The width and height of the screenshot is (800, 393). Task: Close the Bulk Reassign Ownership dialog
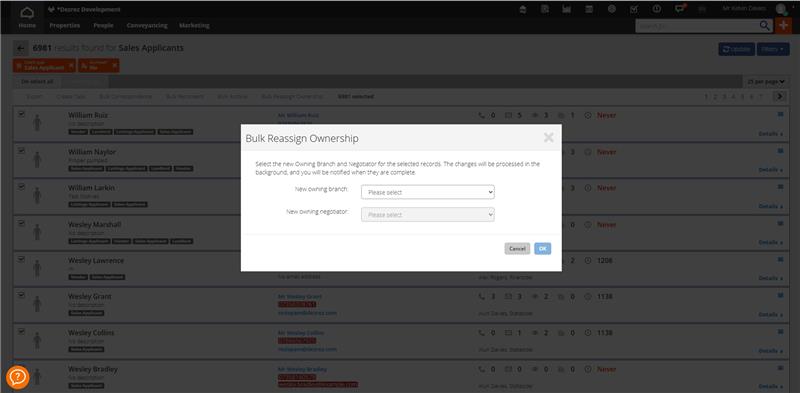(548, 137)
